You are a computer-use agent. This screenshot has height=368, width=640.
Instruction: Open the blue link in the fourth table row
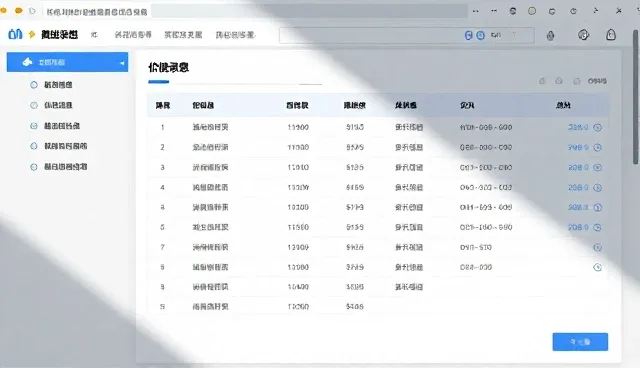578,188
